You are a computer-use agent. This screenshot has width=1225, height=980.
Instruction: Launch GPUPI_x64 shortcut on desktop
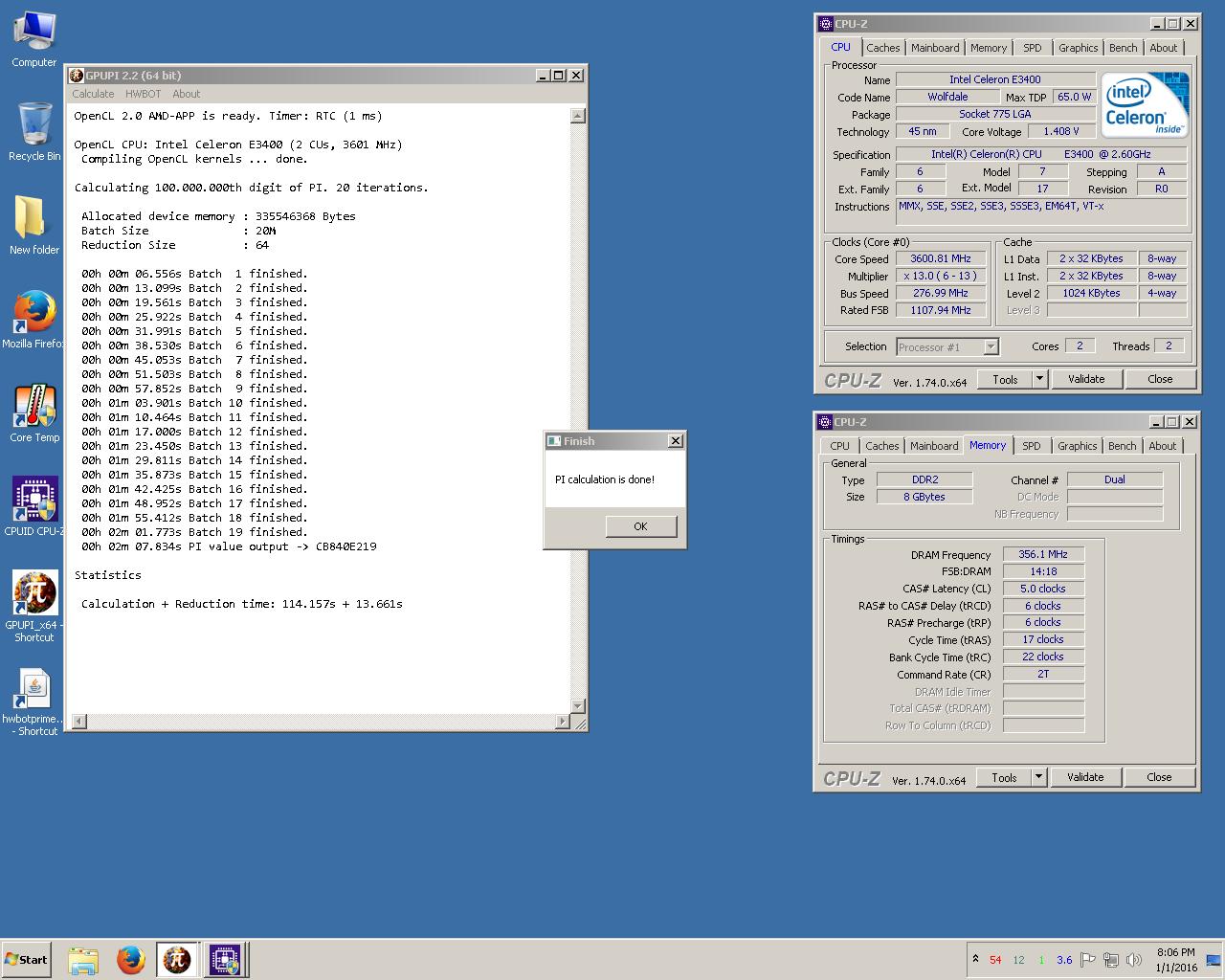(x=34, y=607)
